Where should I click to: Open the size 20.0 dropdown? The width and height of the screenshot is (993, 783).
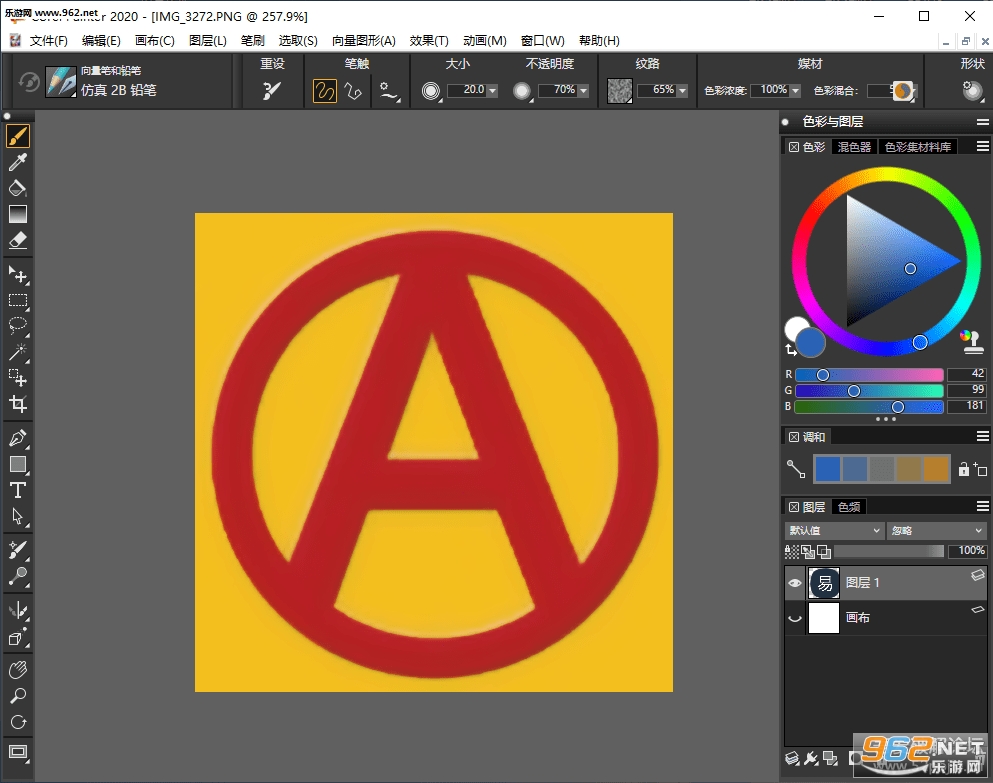click(493, 91)
